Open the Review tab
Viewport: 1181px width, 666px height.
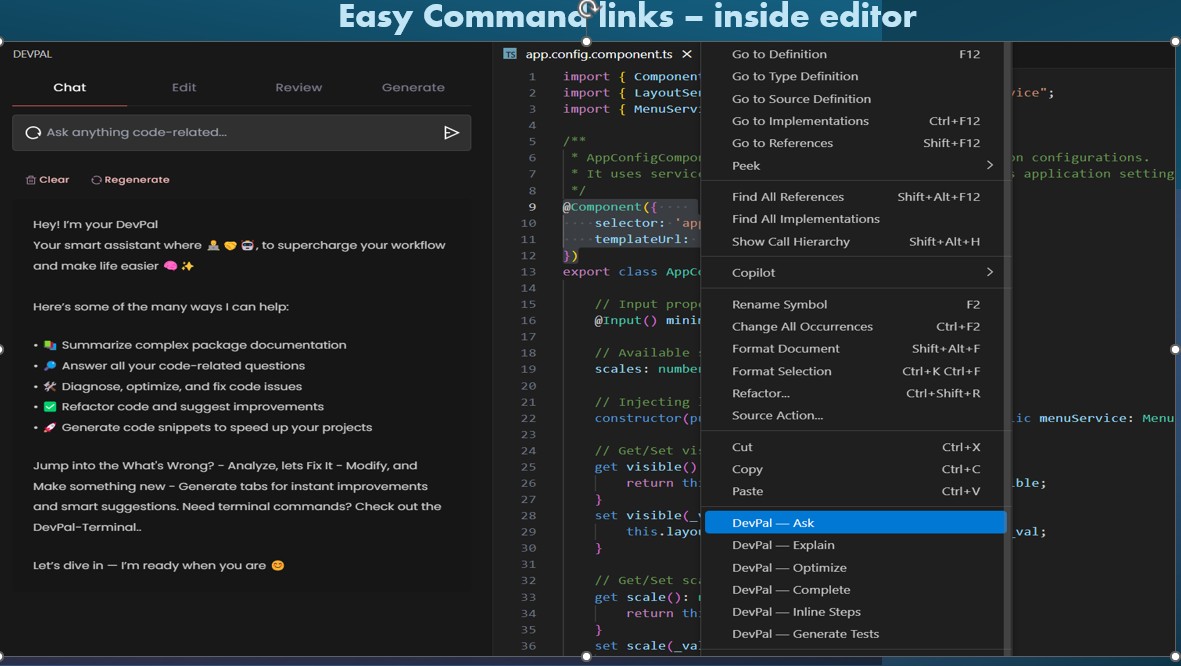(298, 87)
